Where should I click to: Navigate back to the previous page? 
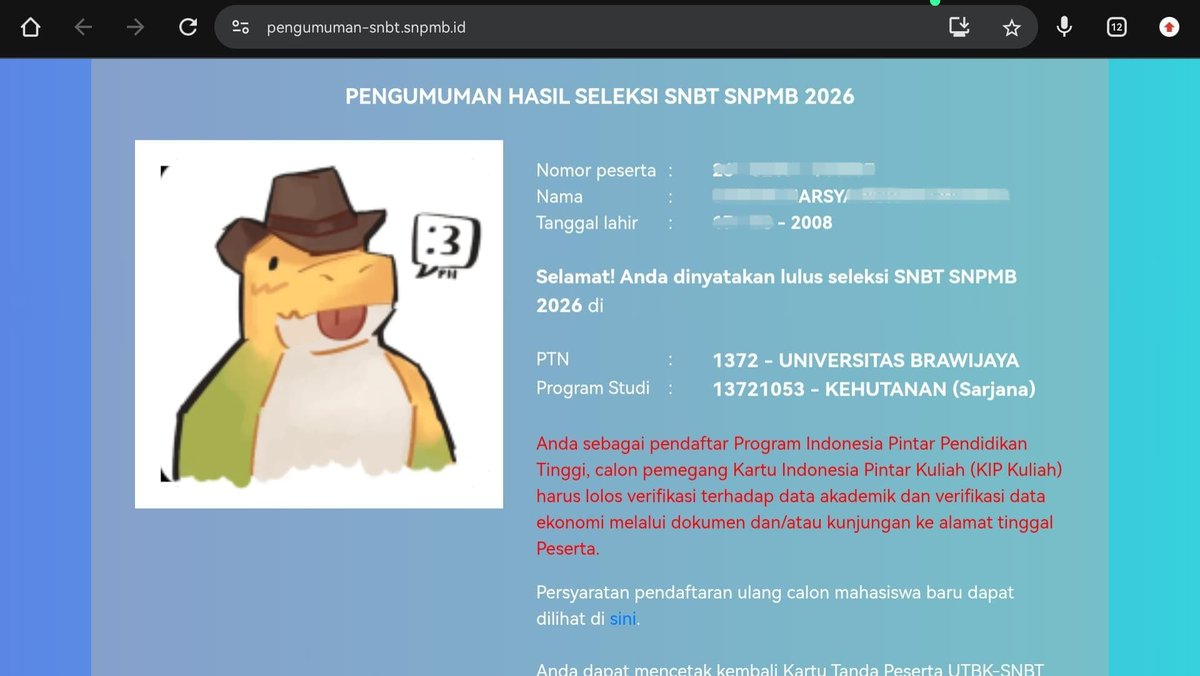[x=83, y=28]
